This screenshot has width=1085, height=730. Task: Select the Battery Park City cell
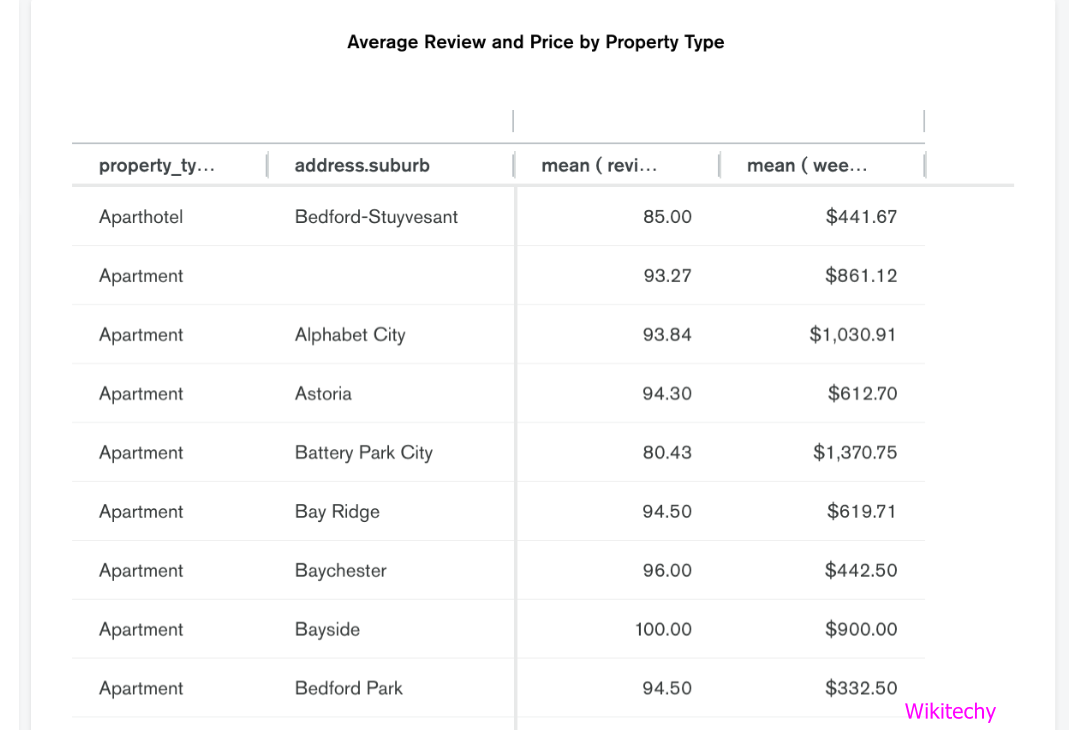tap(363, 453)
